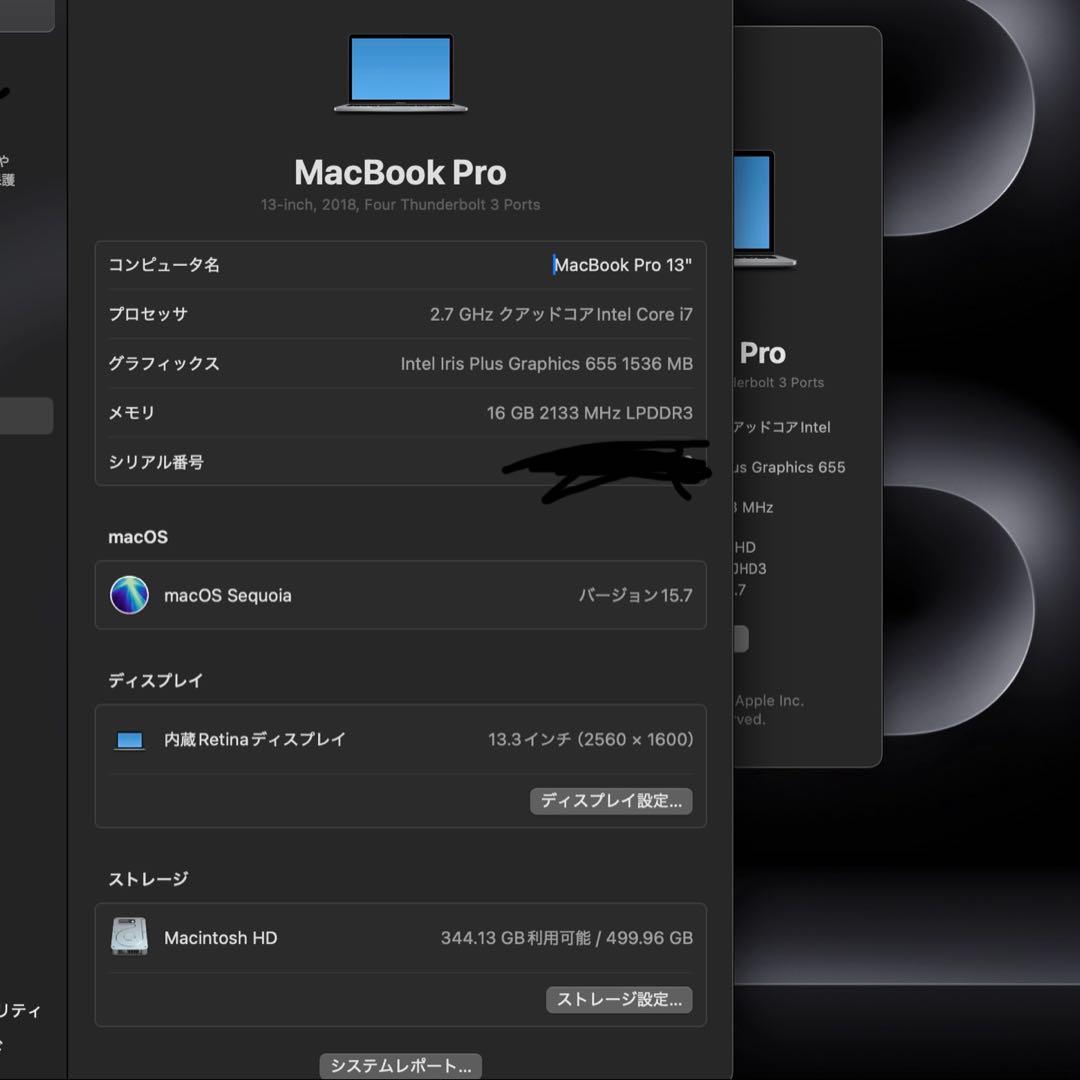Image resolution: width=1080 pixels, height=1080 pixels.
Task: Open the アクセシビリティ sidebar entry
Action: (22, 1011)
